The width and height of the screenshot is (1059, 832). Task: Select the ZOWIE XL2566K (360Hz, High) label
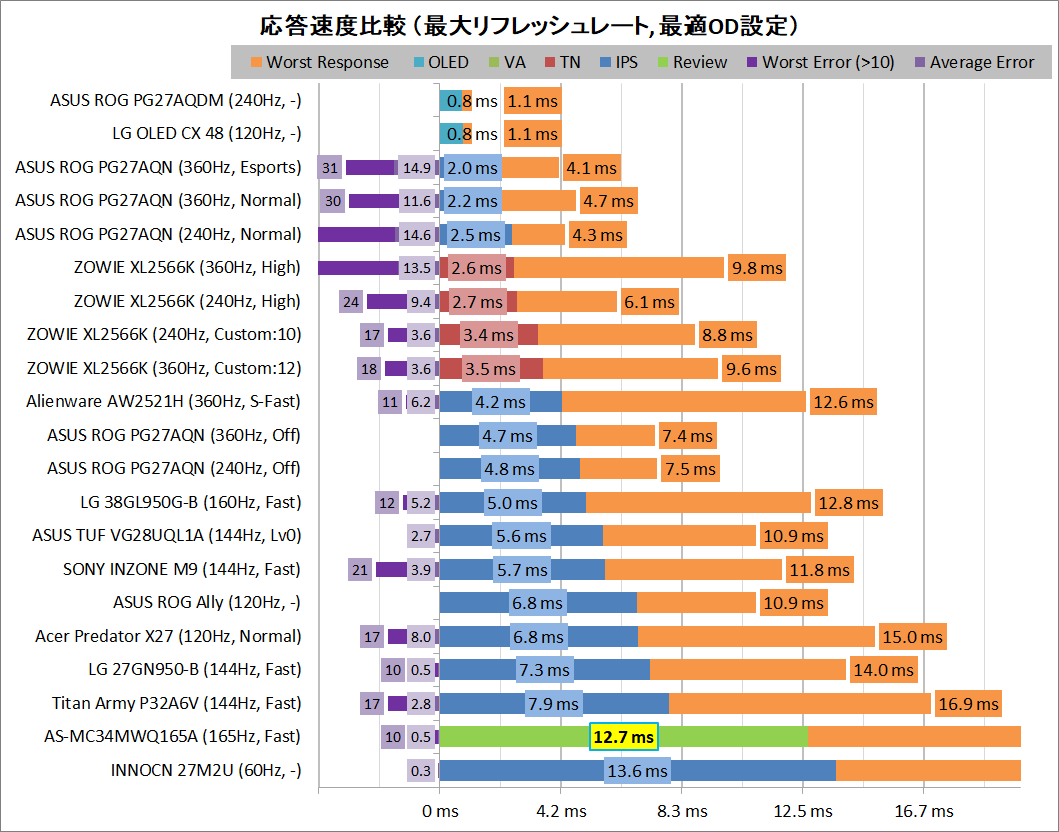[x=187, y=267]
